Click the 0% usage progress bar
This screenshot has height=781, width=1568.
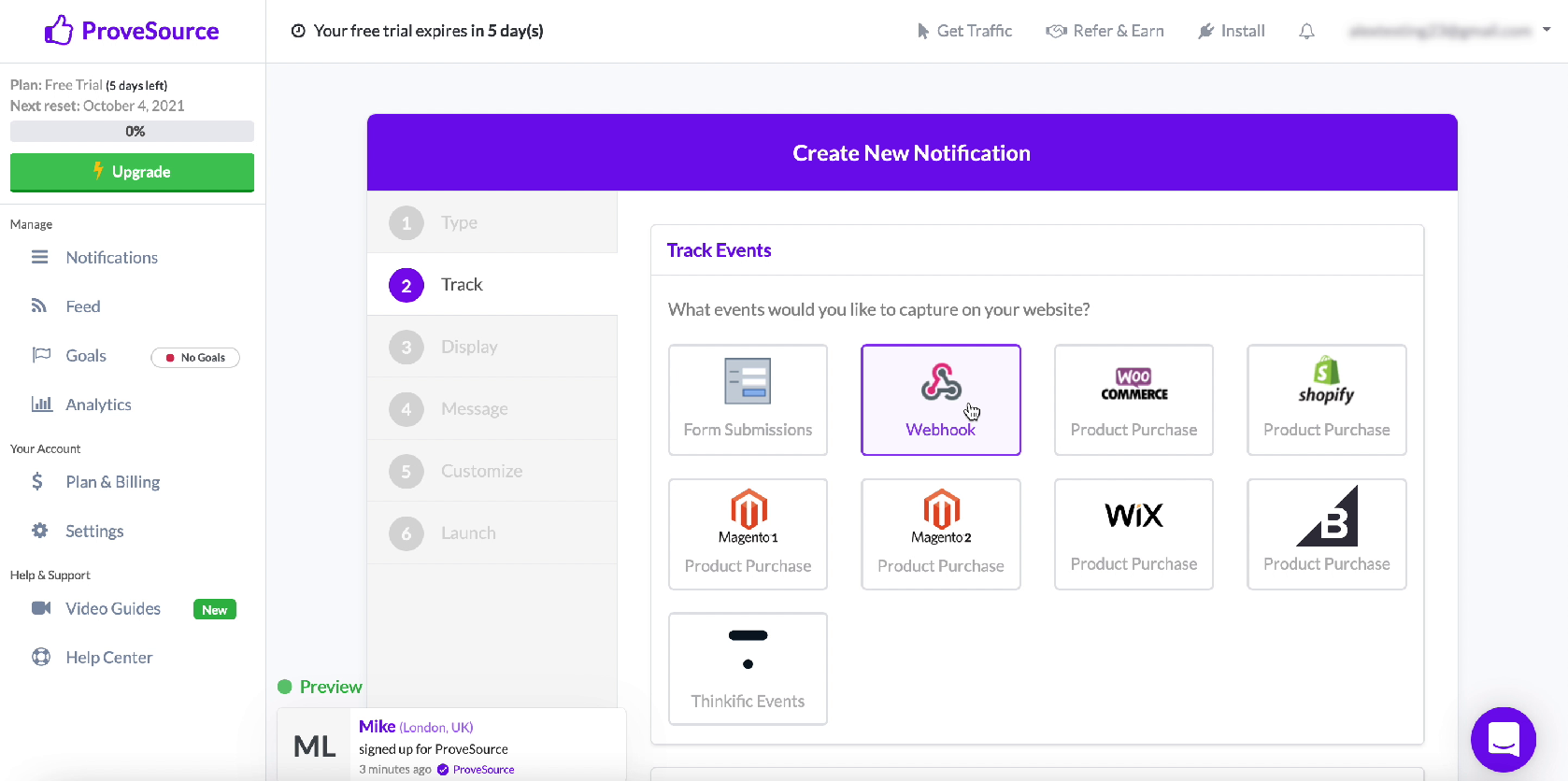[x=132, y=132]
